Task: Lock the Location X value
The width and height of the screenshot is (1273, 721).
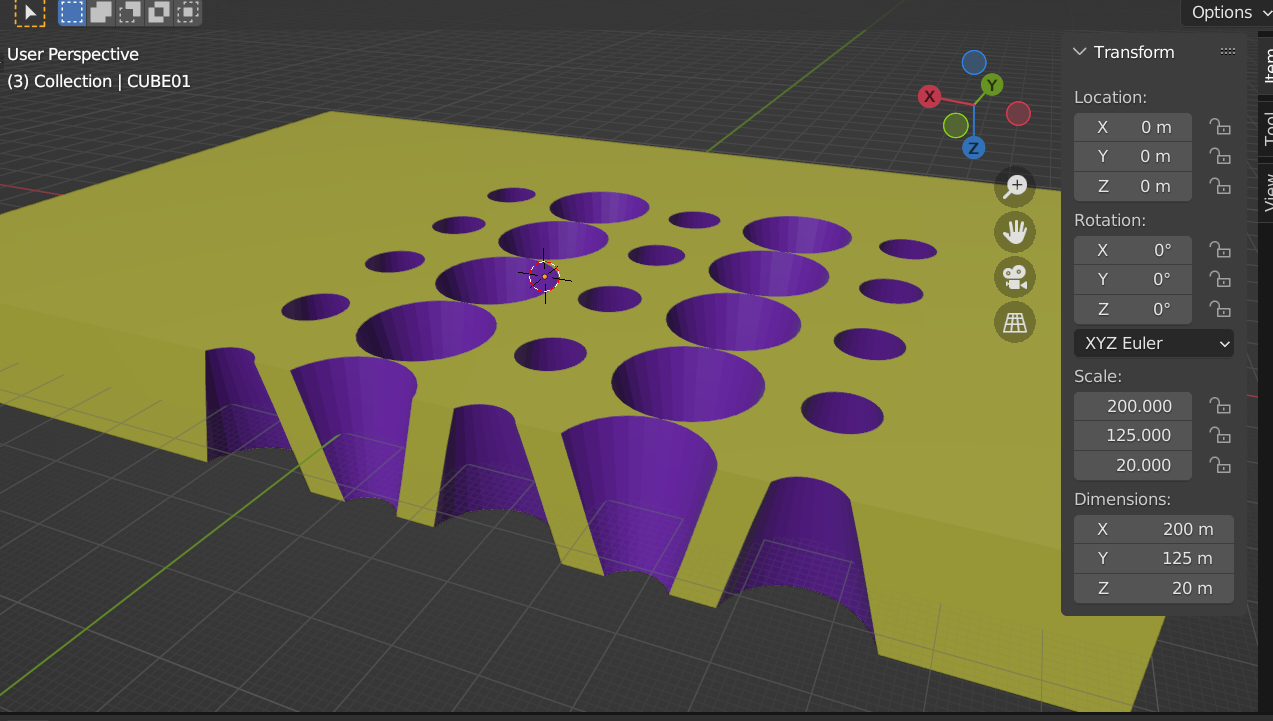Action: point(1219,127)
